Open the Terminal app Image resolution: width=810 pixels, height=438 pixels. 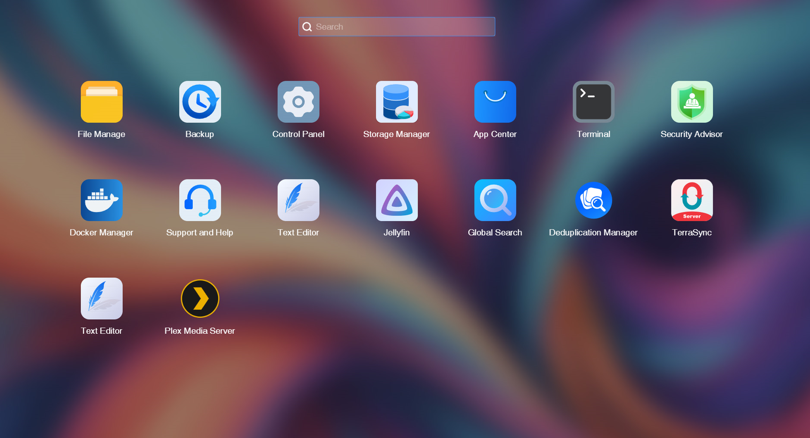click(x=593, y=102)
